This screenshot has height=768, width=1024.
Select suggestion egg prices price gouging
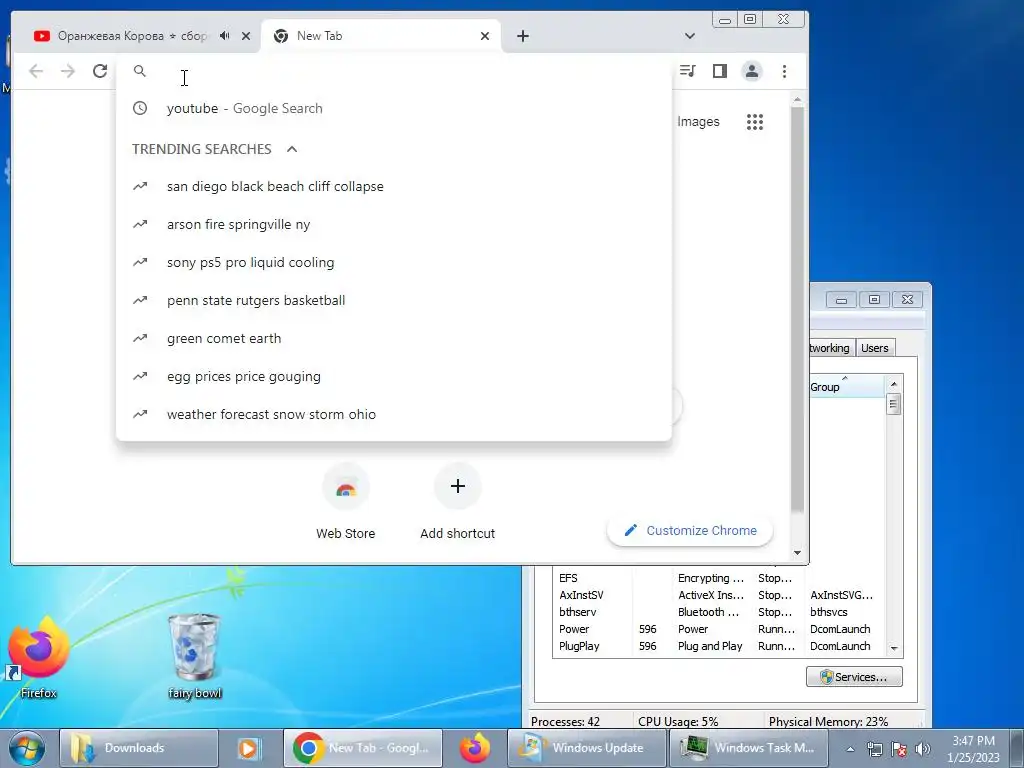point(394,376)
